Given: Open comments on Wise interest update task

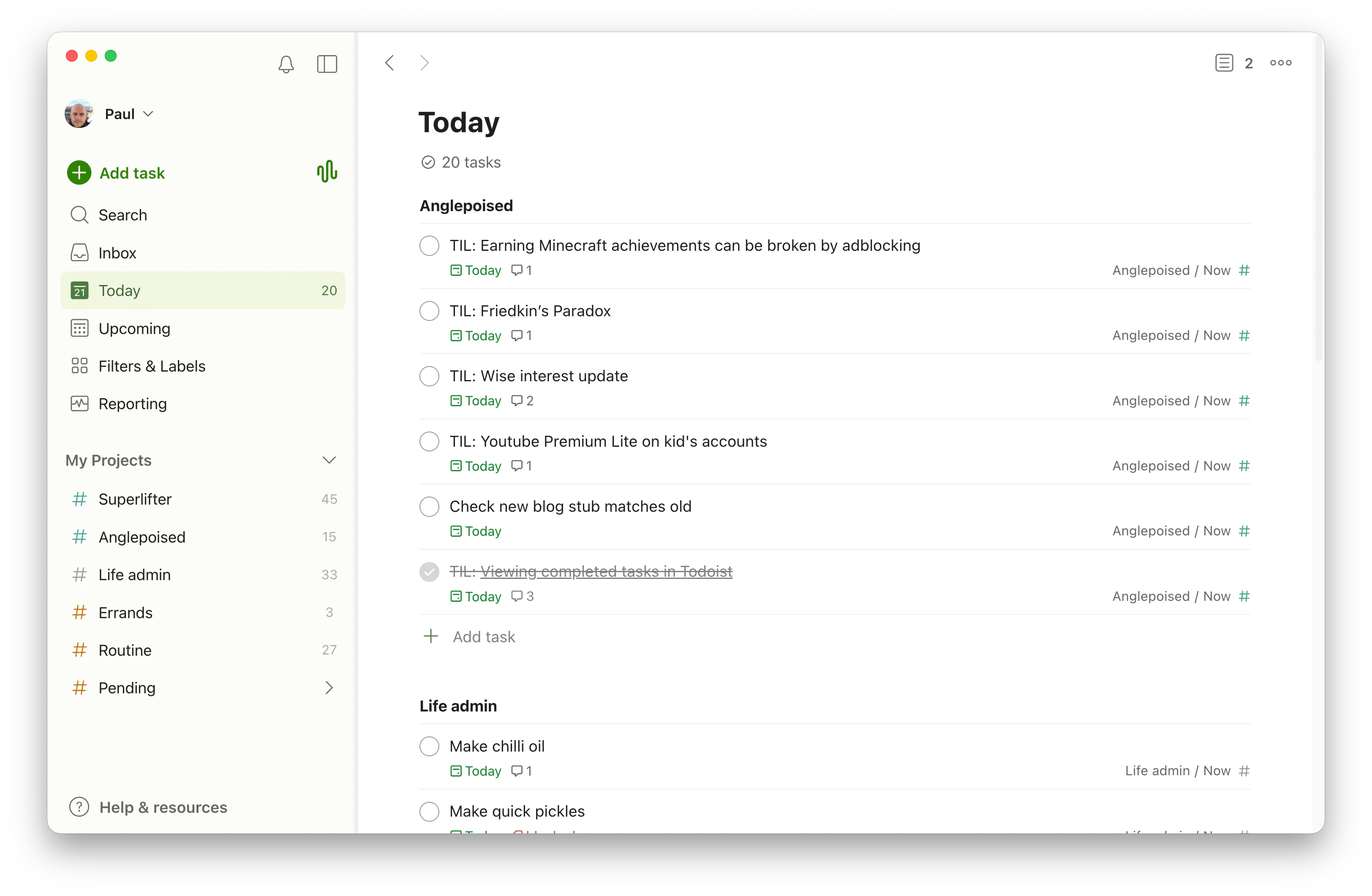Looking at the screenshot, I should tap(522, 400).
